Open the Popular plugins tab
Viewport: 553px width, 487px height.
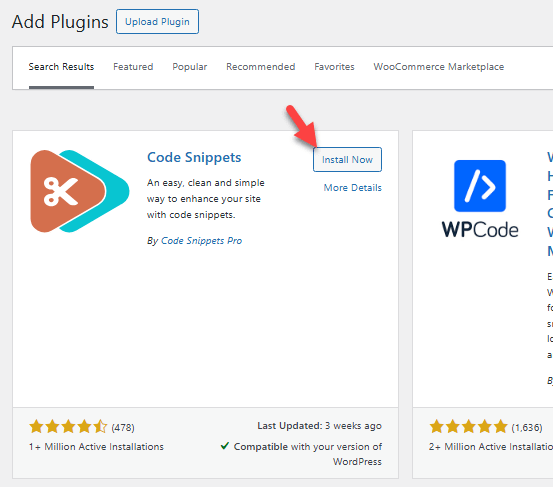point(190,67)
